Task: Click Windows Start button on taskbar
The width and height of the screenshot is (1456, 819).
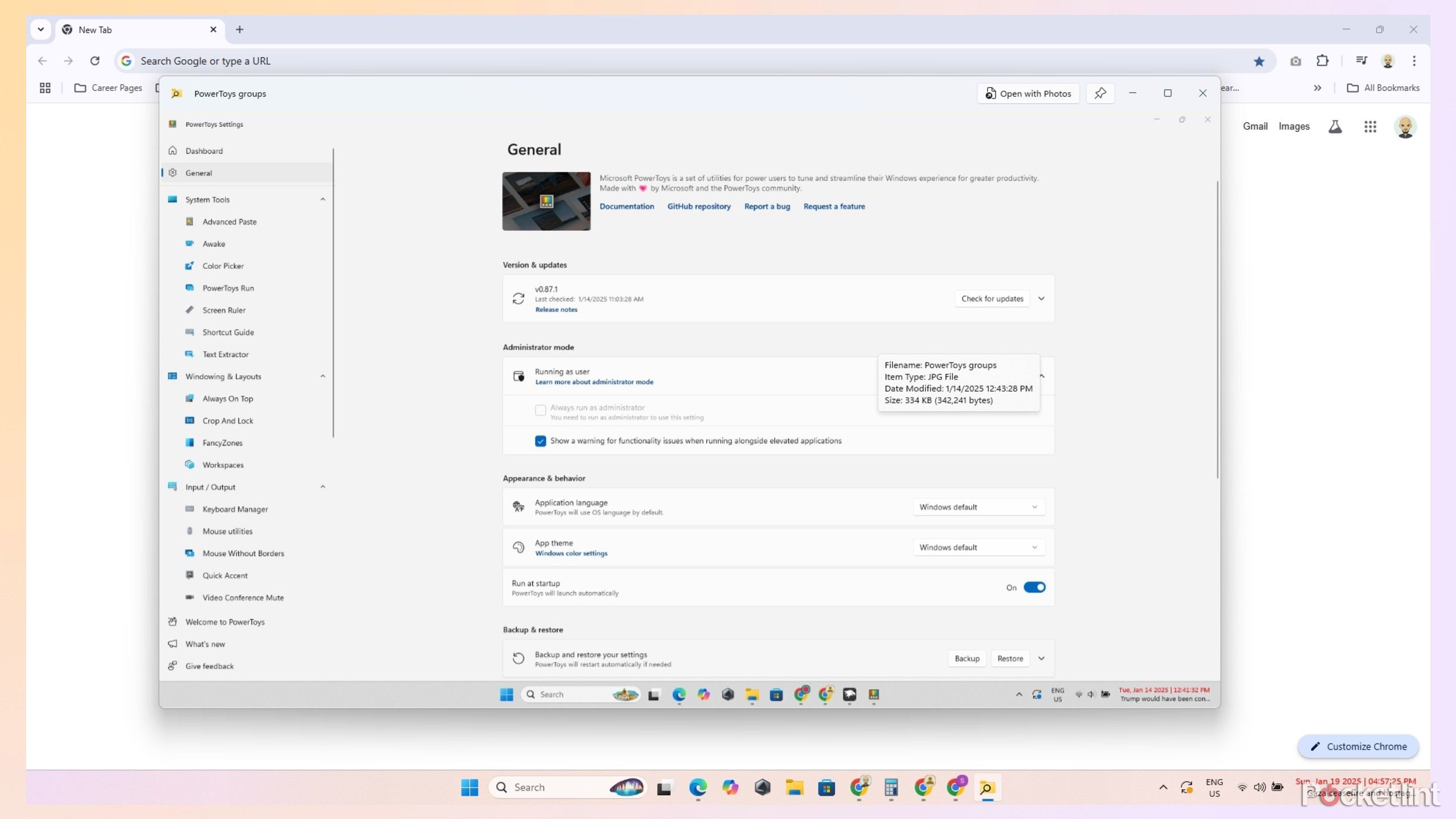Action: (x=470, y=788)
